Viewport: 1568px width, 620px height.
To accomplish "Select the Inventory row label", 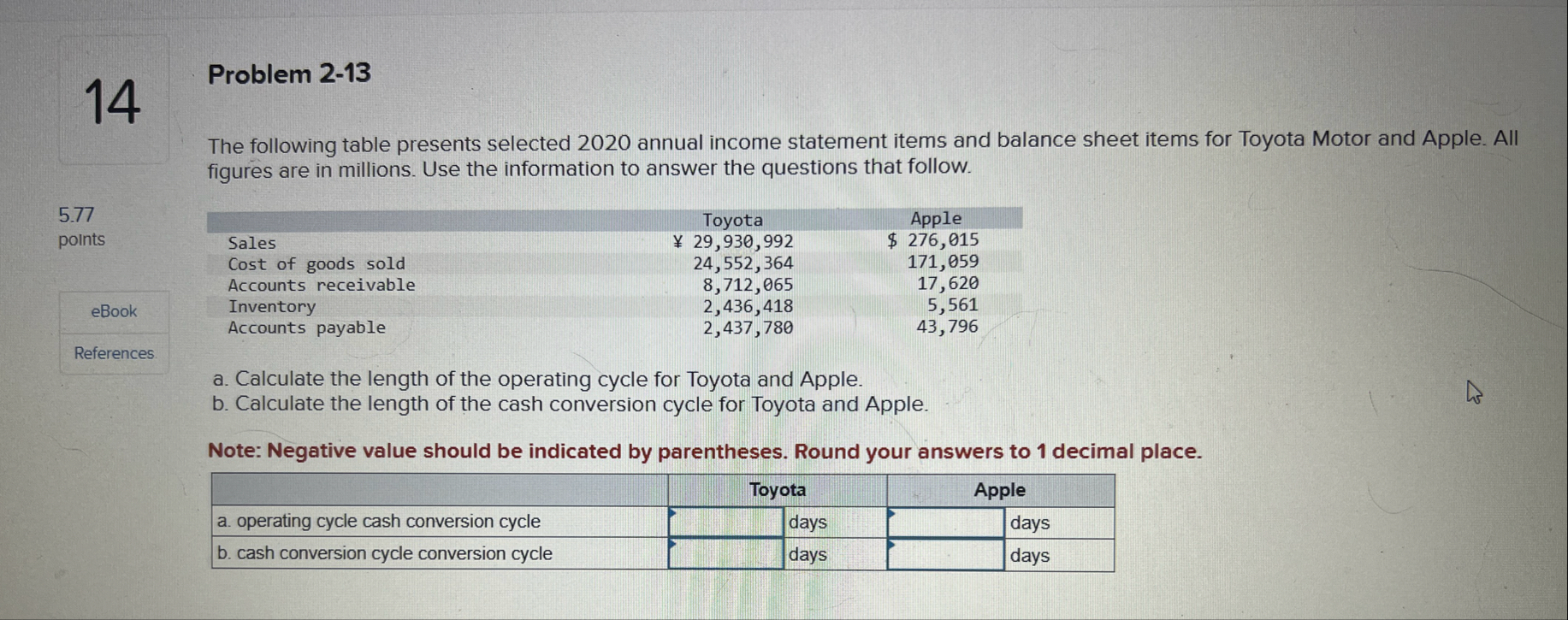I will tap(271, 306).
